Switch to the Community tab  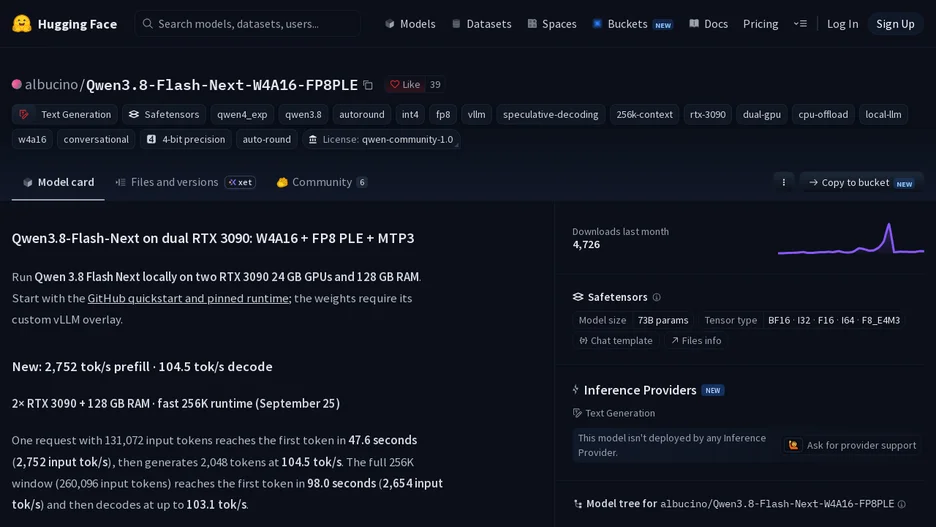(321, 182)
